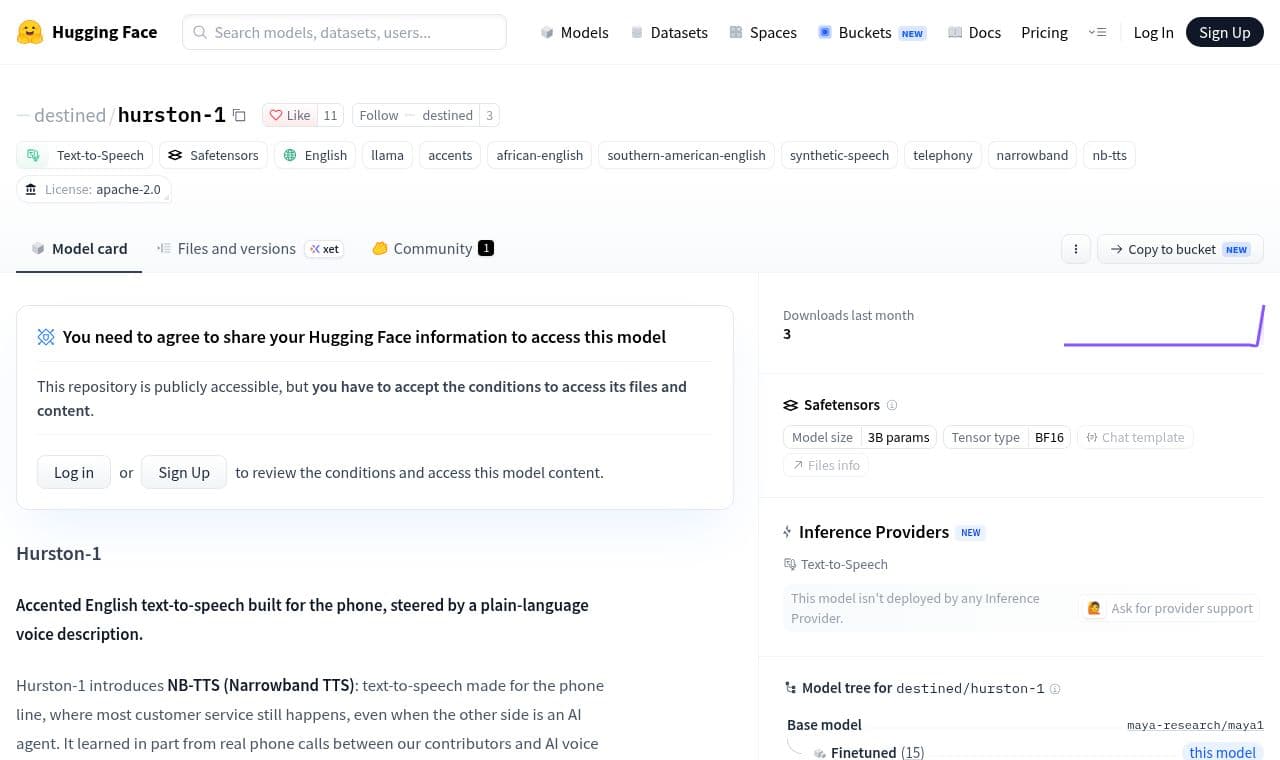The height and width of the screenshot is (760, 1280).
Task: Click Copy to bucket button
Action: point(1180,249)
